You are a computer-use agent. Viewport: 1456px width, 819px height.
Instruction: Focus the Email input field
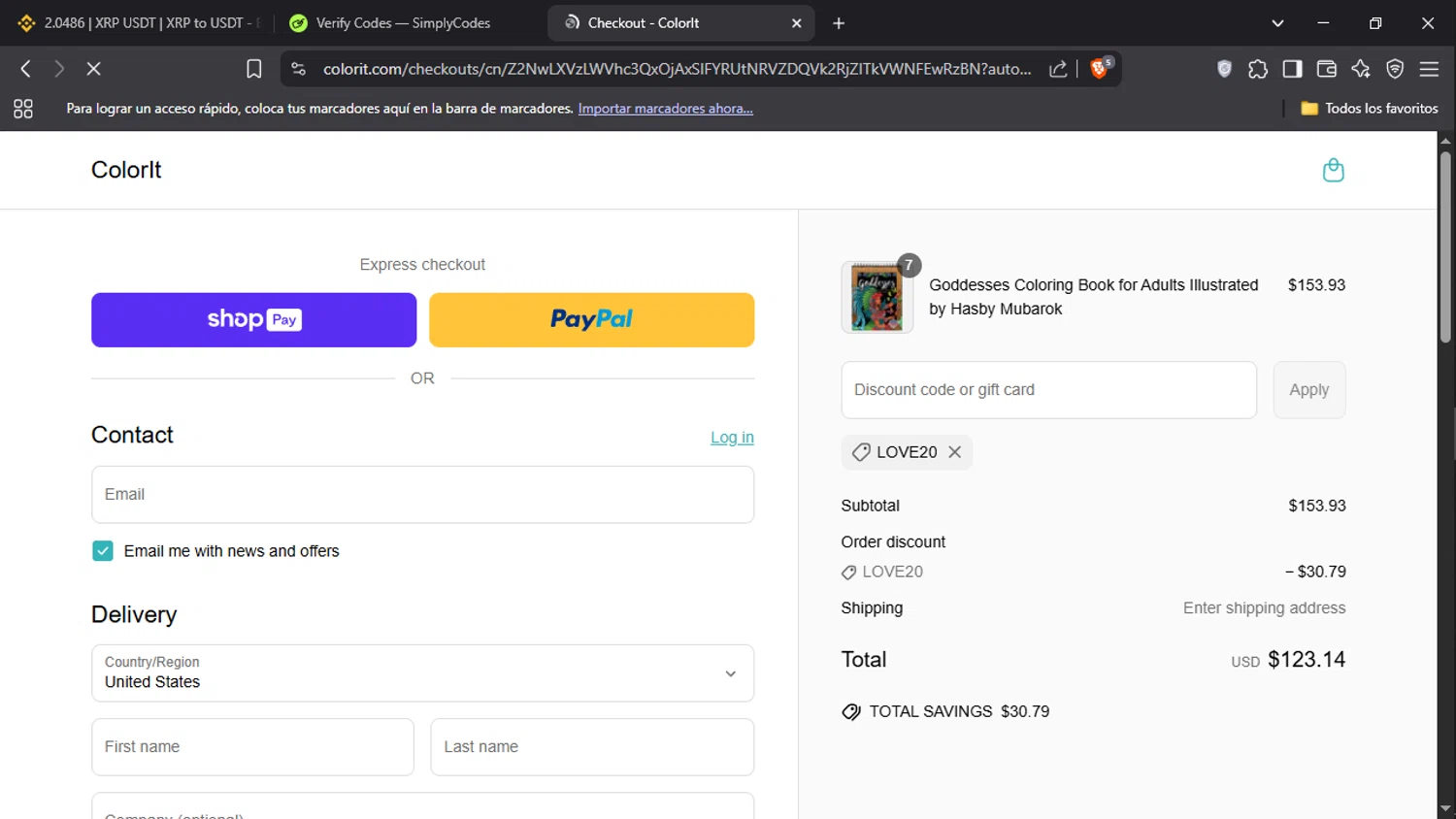coord(422,495)
